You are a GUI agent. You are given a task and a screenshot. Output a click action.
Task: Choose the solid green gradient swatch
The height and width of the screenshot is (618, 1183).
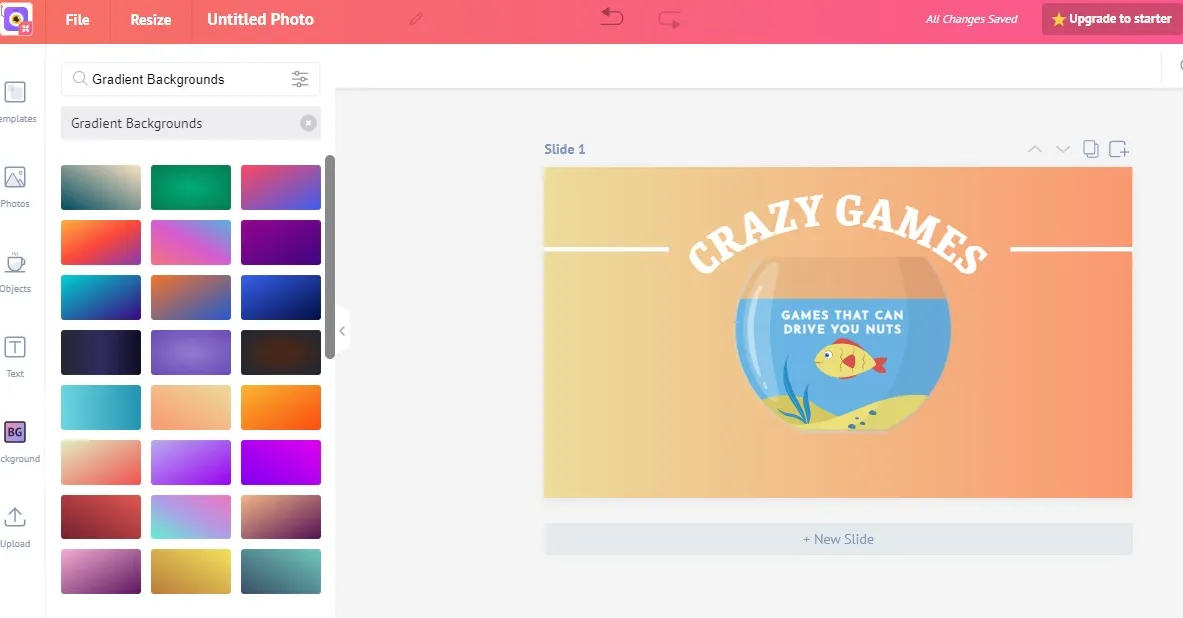point(191,187)
